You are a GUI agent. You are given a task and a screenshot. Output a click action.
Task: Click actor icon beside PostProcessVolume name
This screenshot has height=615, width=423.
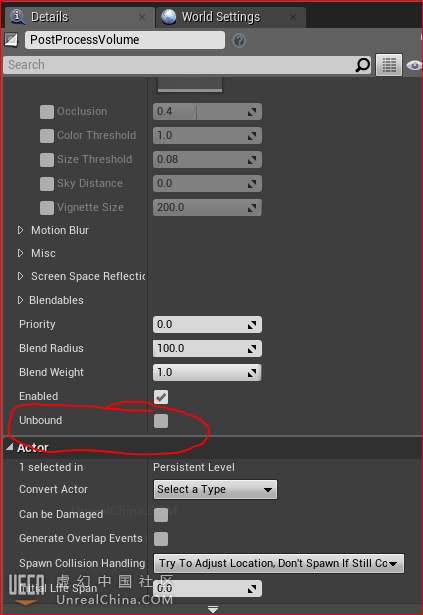[x=11, y=40]
